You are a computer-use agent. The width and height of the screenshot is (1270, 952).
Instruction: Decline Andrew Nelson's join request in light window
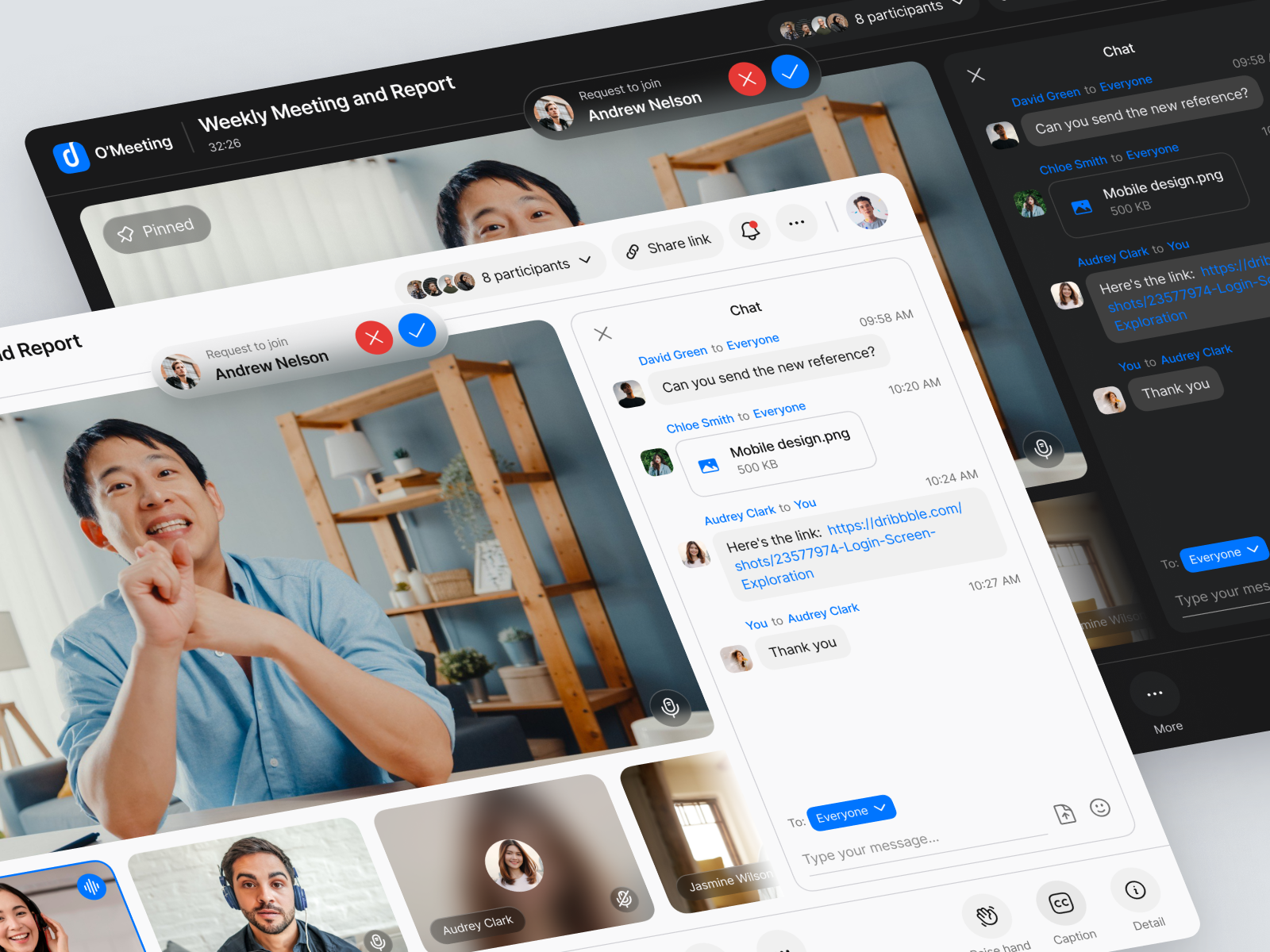[x=374, y=338]
